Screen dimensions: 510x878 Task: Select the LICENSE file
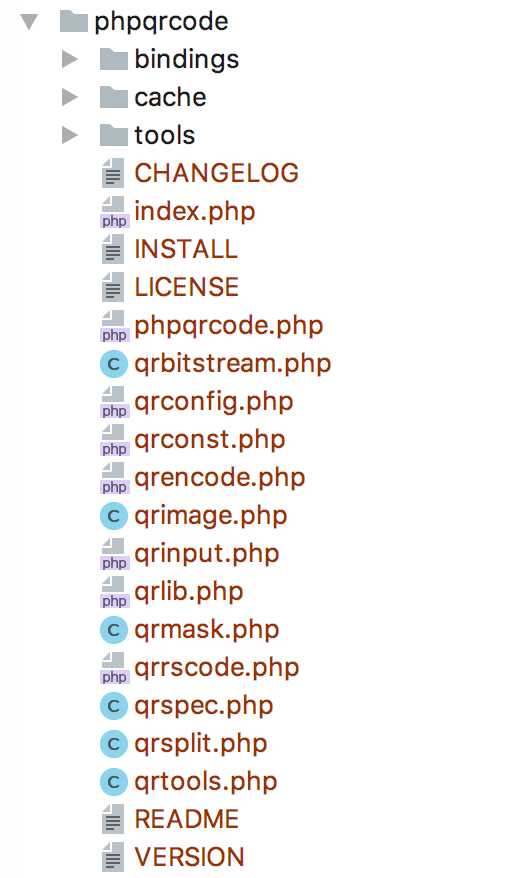point(186,287)
